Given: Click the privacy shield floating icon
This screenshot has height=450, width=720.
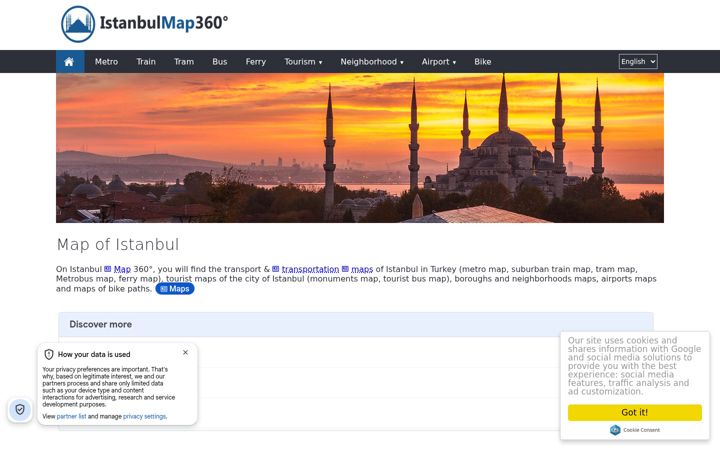Looking at the screenshot, I should point(20,409).
